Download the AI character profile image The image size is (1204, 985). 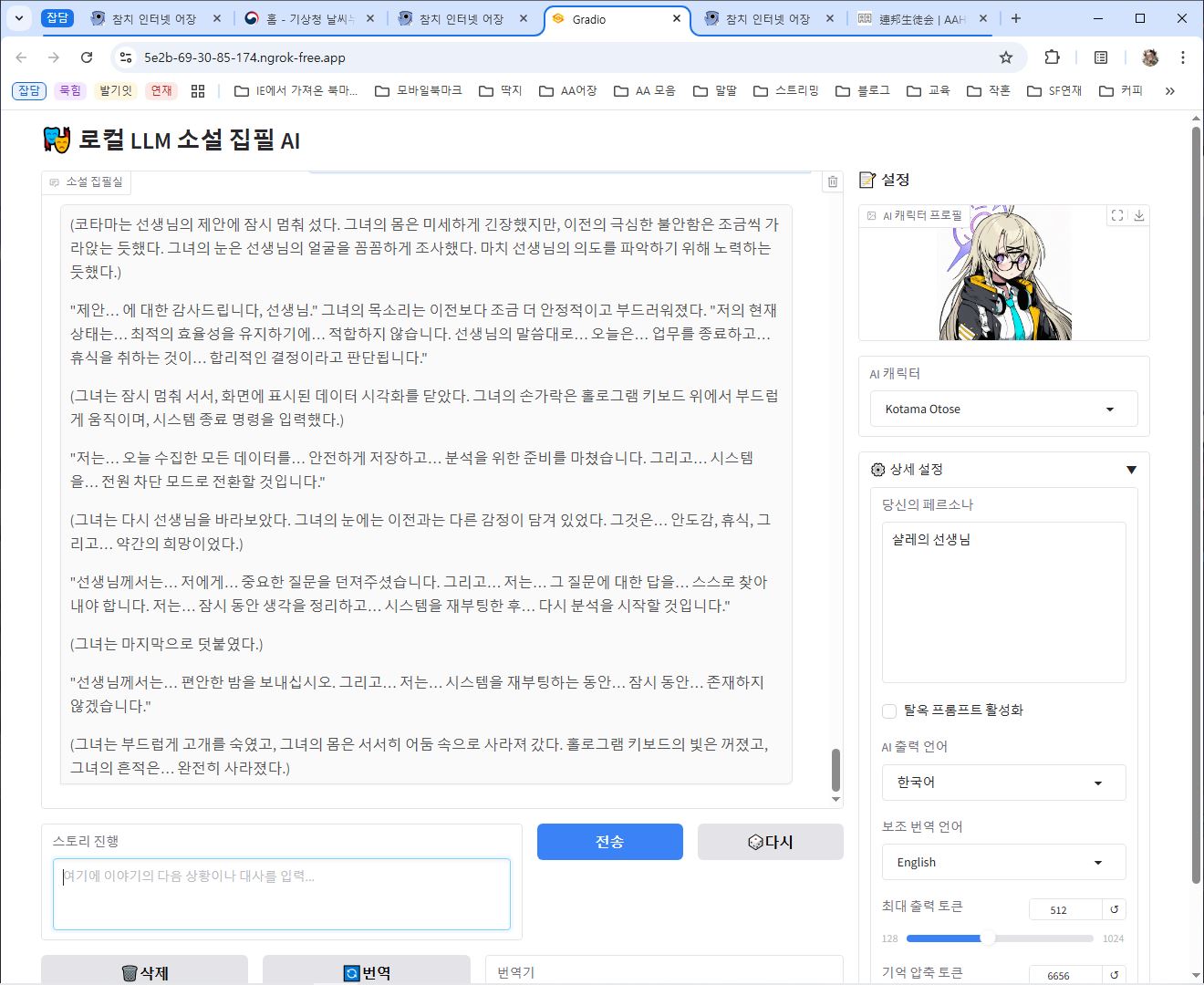pyautogui.click(x=1138, y=215)
